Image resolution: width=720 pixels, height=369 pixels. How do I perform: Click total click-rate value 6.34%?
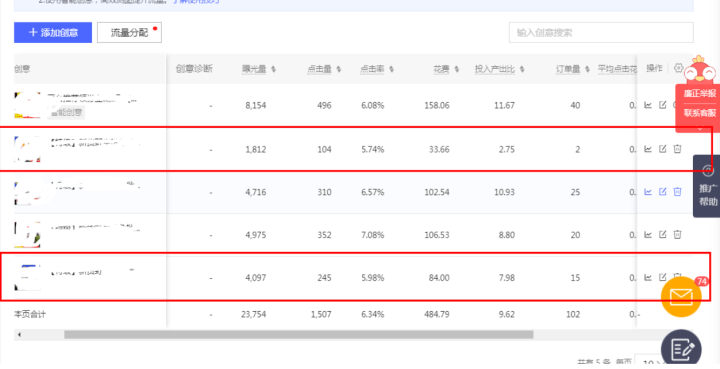372,314
